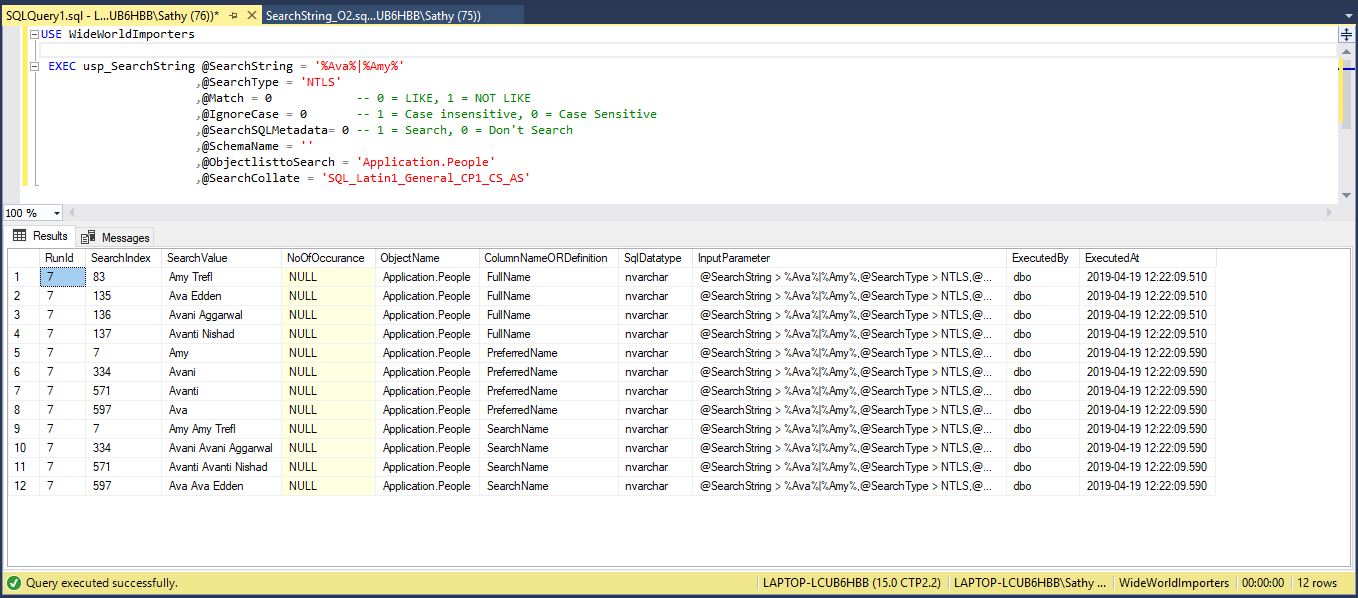Select the SqlDatatype column header

(x=655, y=258)
